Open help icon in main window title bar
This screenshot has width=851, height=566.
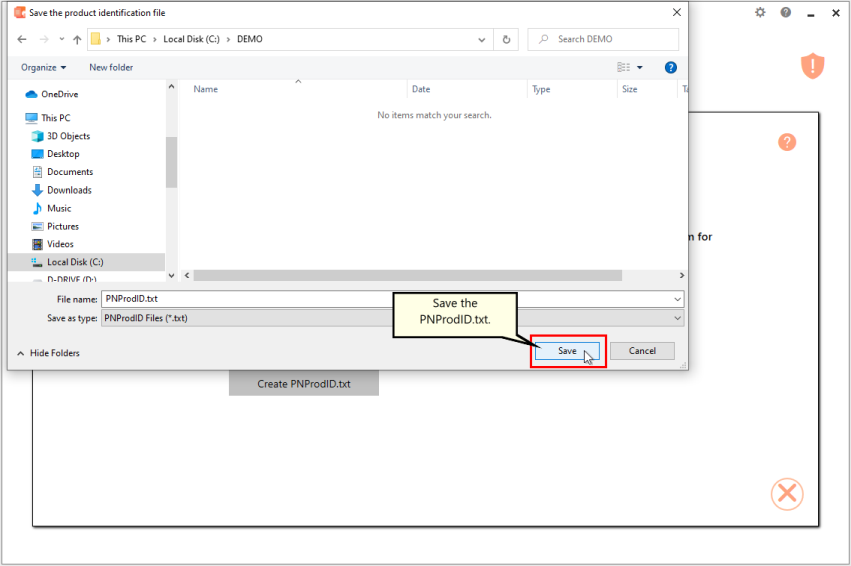tap(785, 12)
